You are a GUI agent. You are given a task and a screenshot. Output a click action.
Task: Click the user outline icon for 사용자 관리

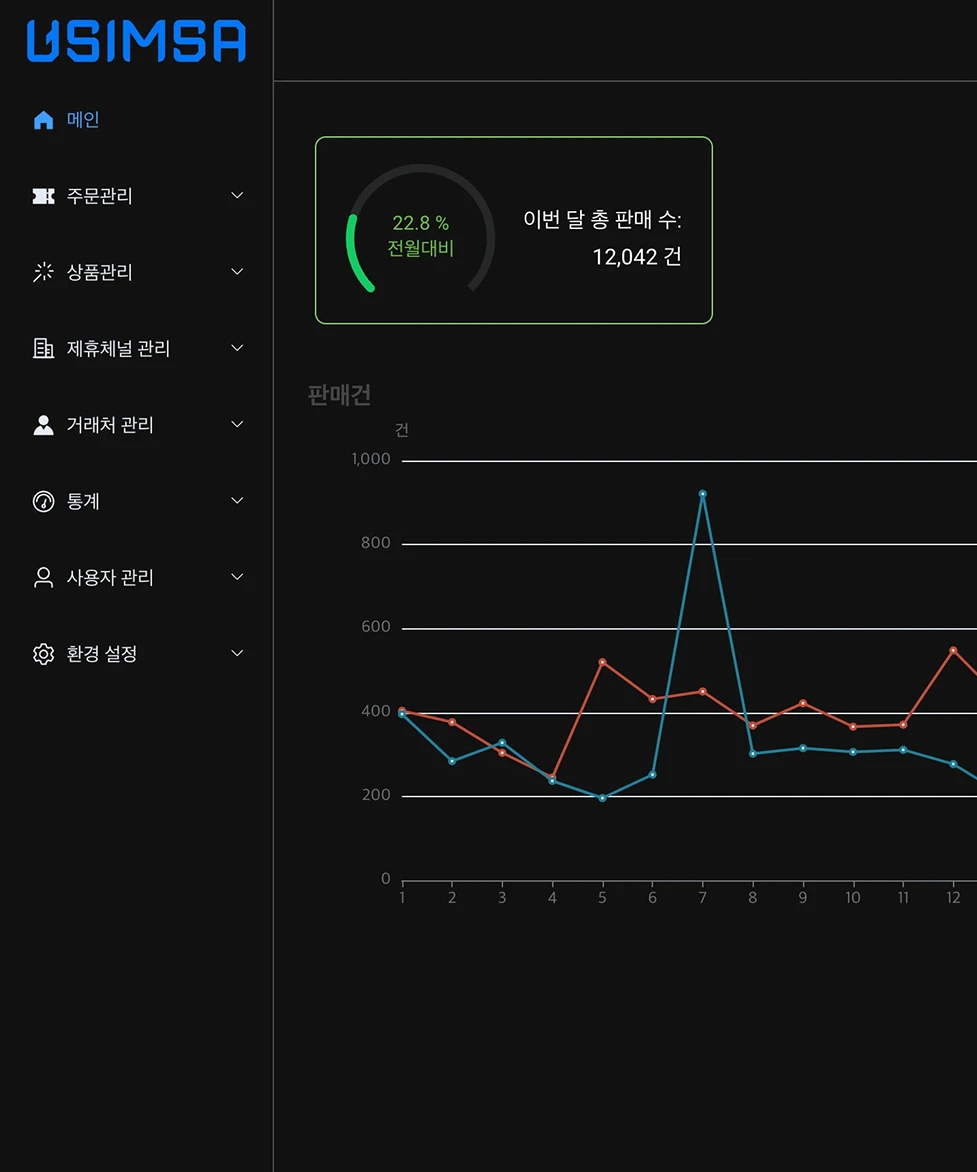pyautogui.click(x=42, y=577)
